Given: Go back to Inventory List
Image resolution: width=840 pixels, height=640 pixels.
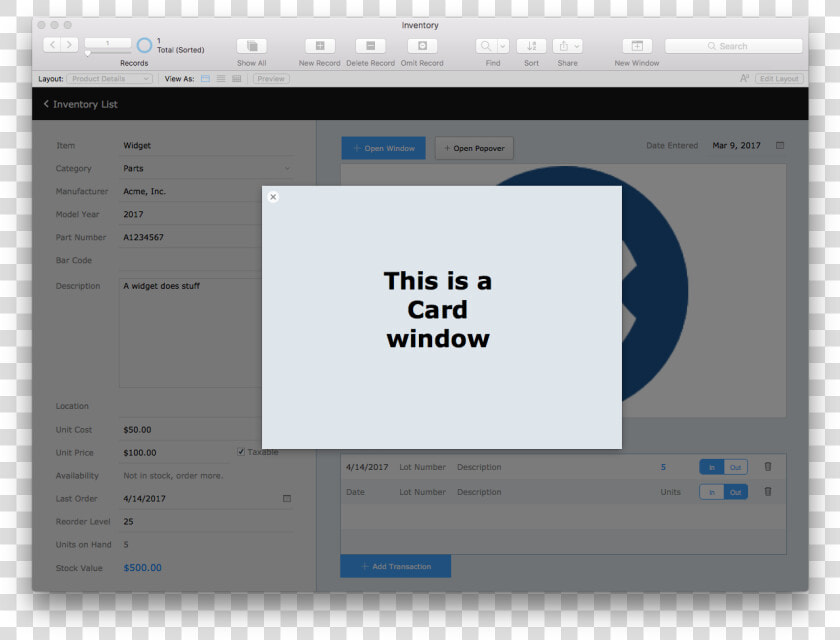Looking at the screenshot, I should 80,104.
